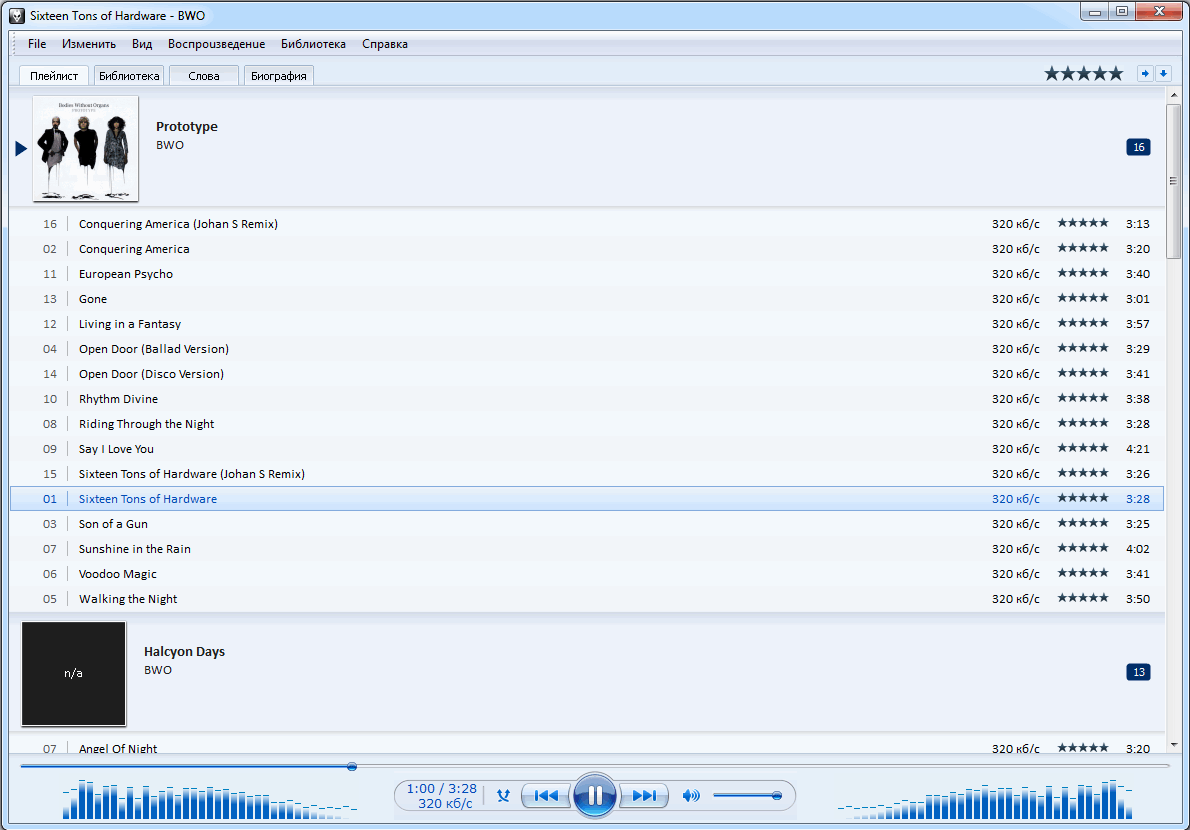Select the track Say I Love You
The image size is (1190, 830).
pyautogui.click(x=116, y=449)
